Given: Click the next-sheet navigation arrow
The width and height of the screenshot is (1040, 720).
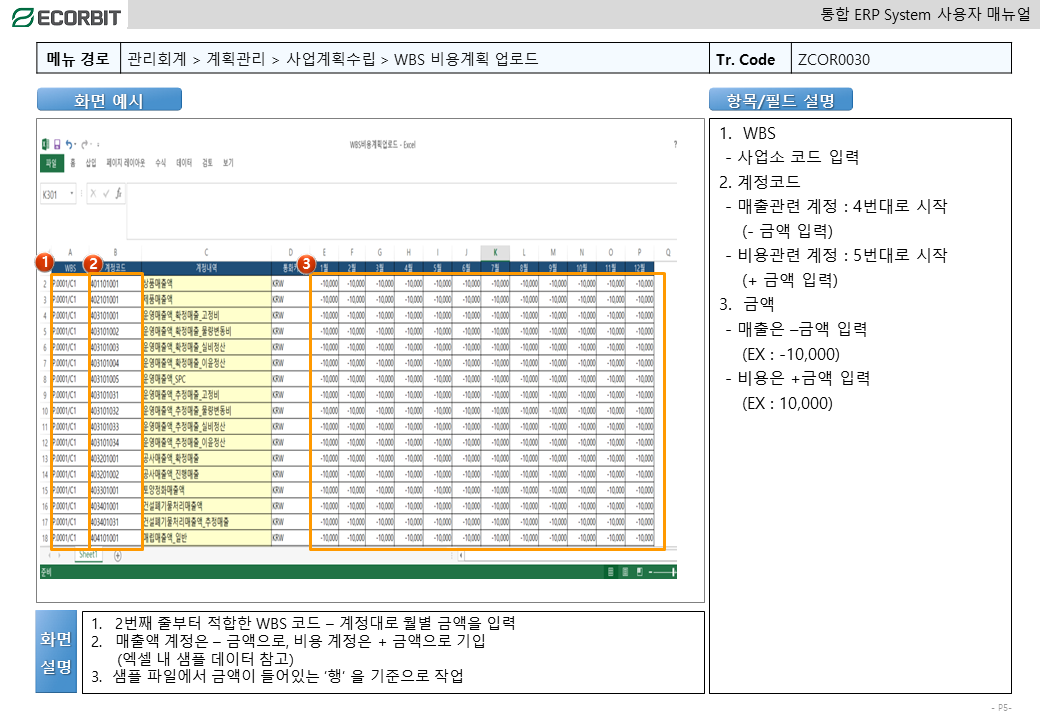Looking at the screenshot, I should point(60,556).
